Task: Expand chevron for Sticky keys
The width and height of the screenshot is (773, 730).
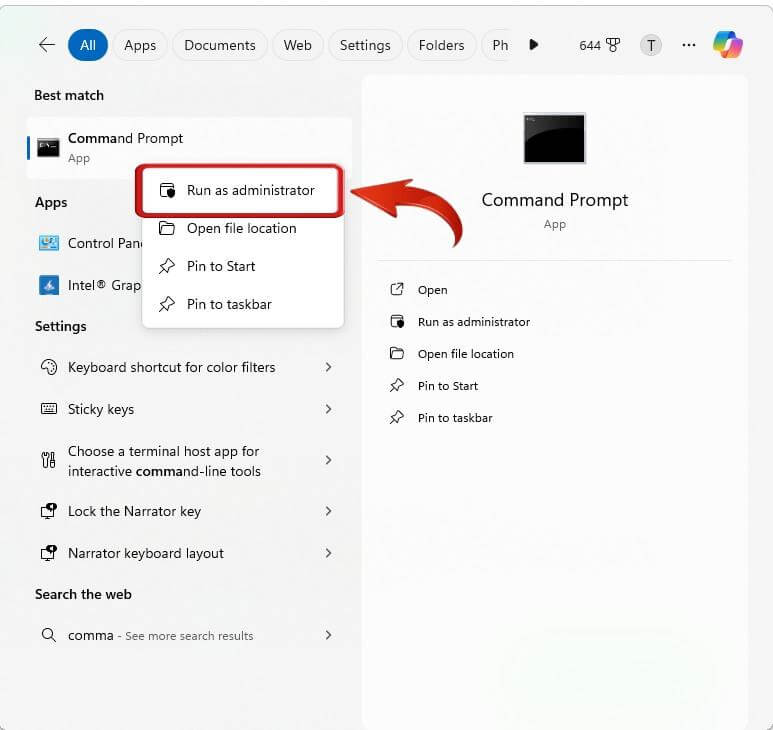Action: (328, 409)
